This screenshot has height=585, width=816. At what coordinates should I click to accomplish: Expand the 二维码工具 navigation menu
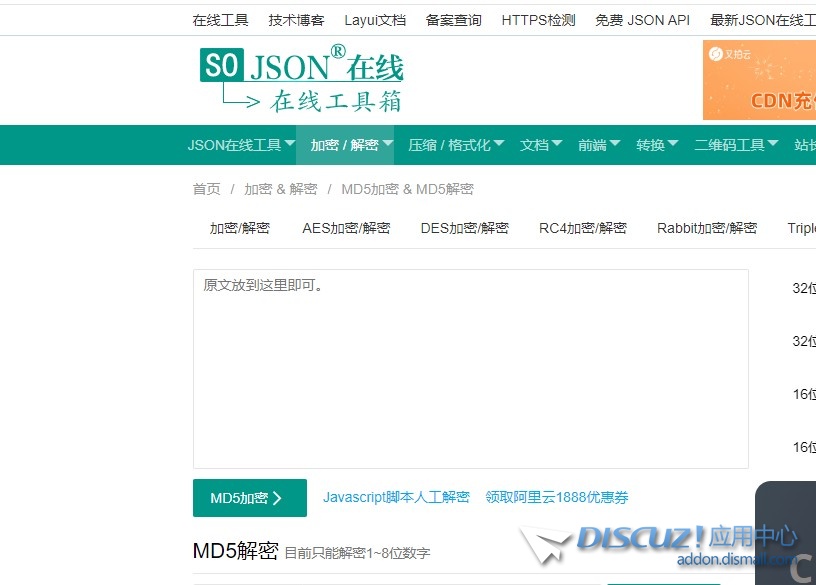point(736,145)
